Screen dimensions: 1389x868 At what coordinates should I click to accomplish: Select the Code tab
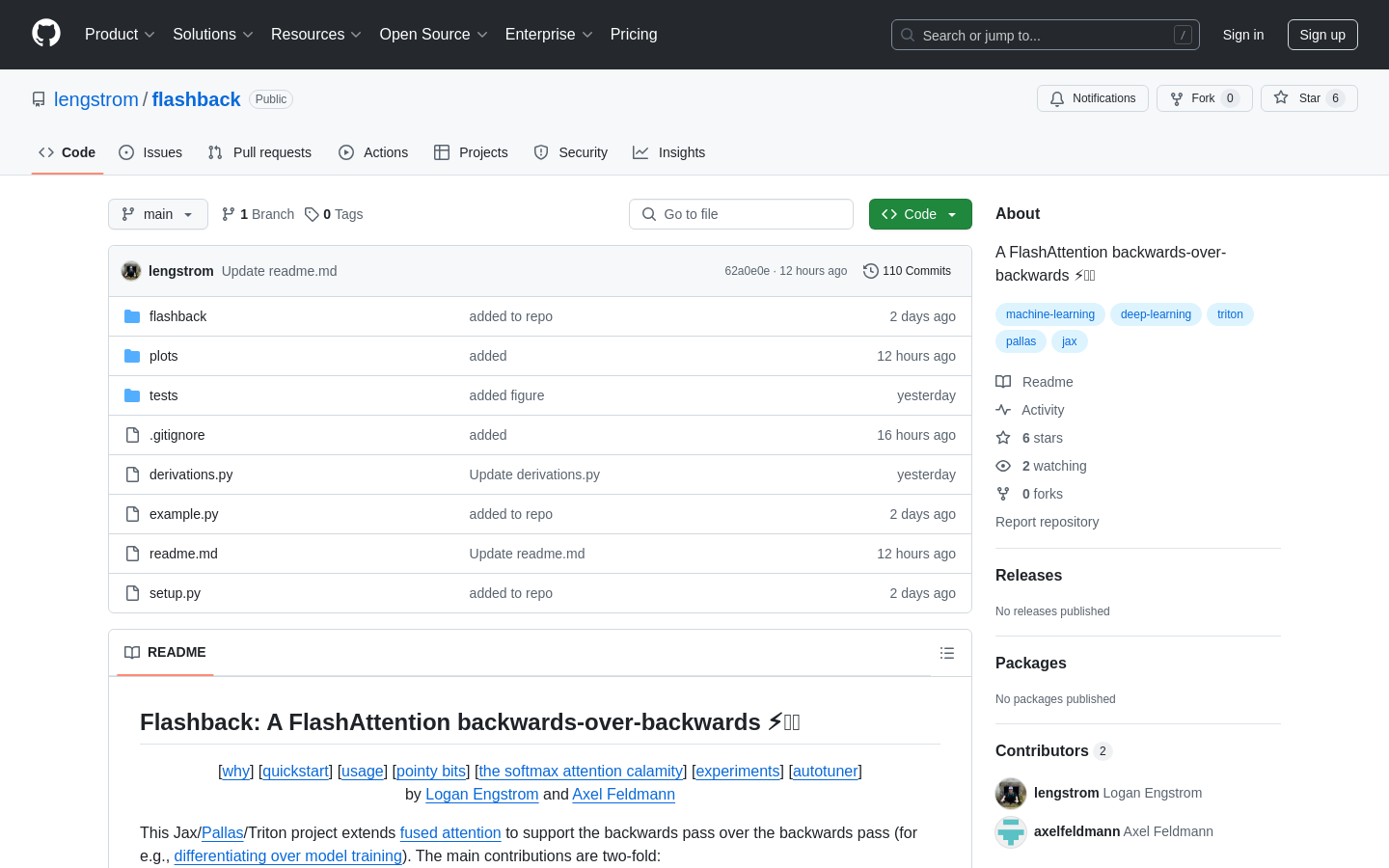click(68, 152)
